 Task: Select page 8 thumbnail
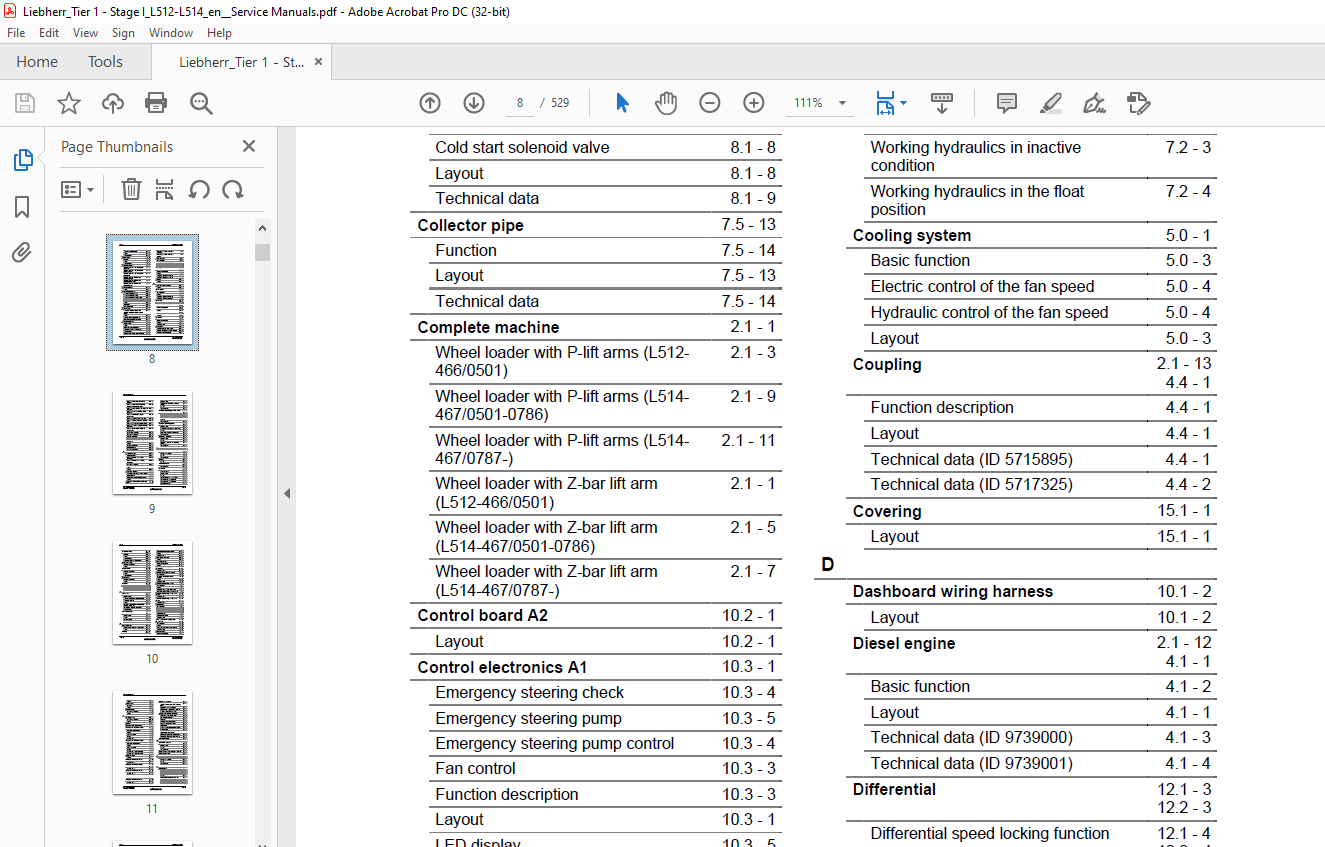click(152, 292)
